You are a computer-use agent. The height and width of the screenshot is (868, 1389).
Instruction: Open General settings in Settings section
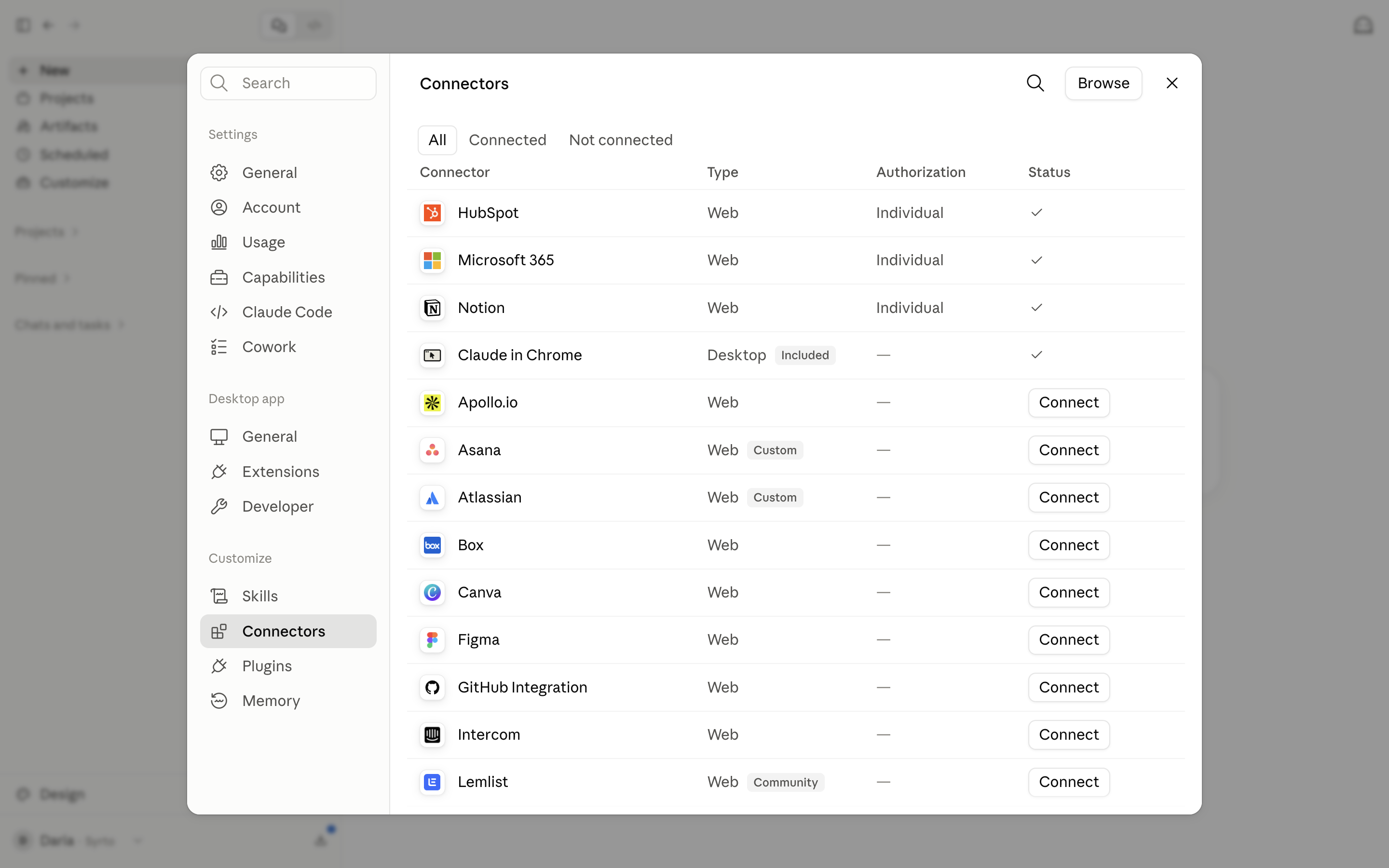tap(288, 173)
